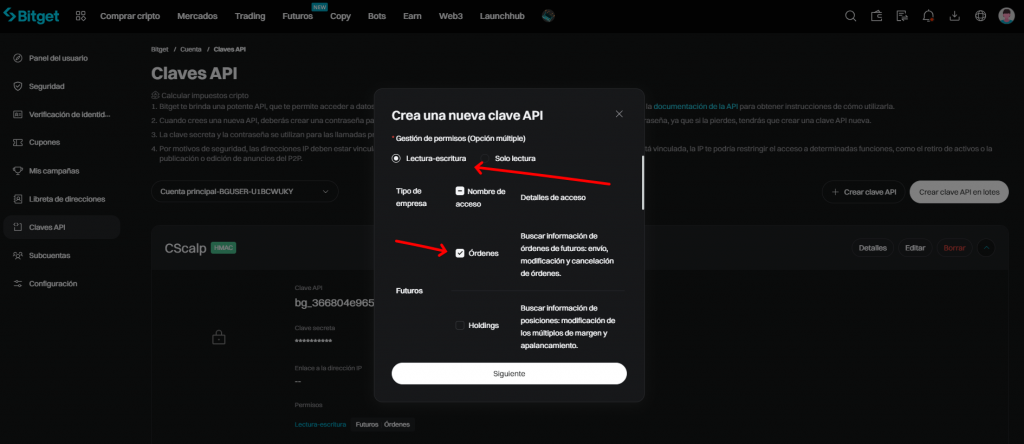This screenshot has width=1024, height=444.
Task: Click the Calcular impuestos cripto text
Action: (204, 95)
